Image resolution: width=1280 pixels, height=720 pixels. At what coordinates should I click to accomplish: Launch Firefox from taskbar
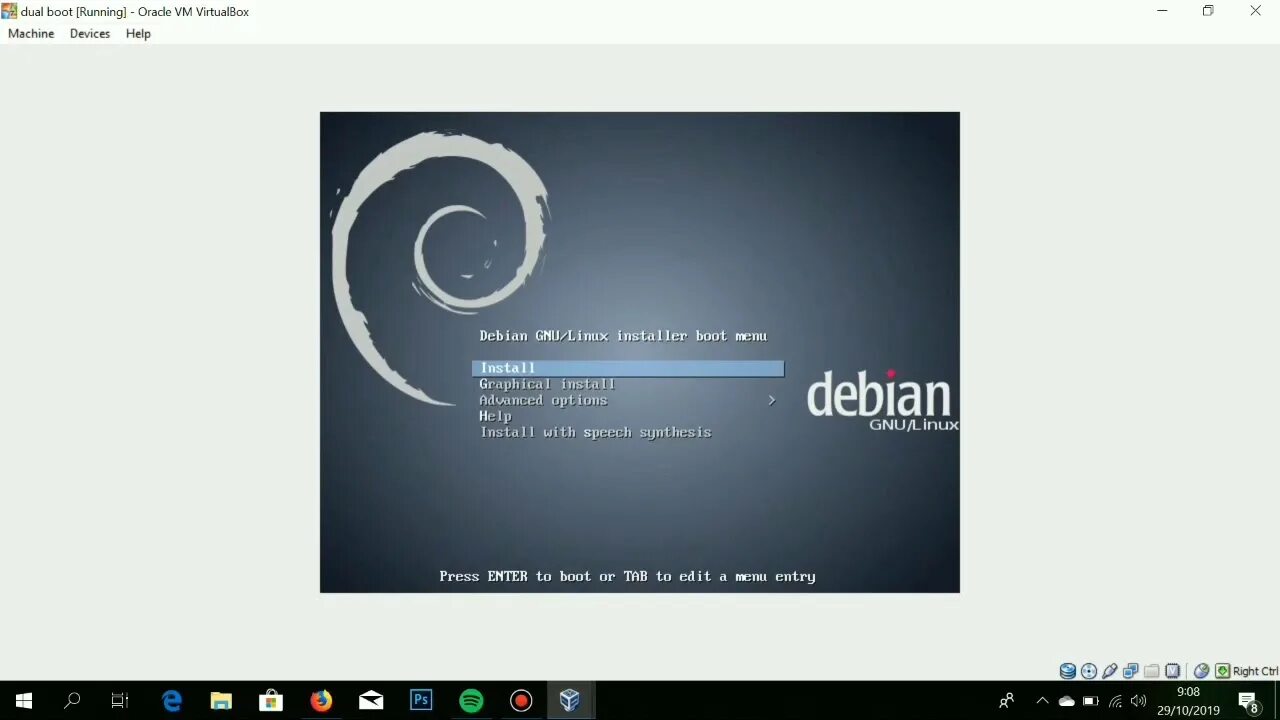point(321,700)
